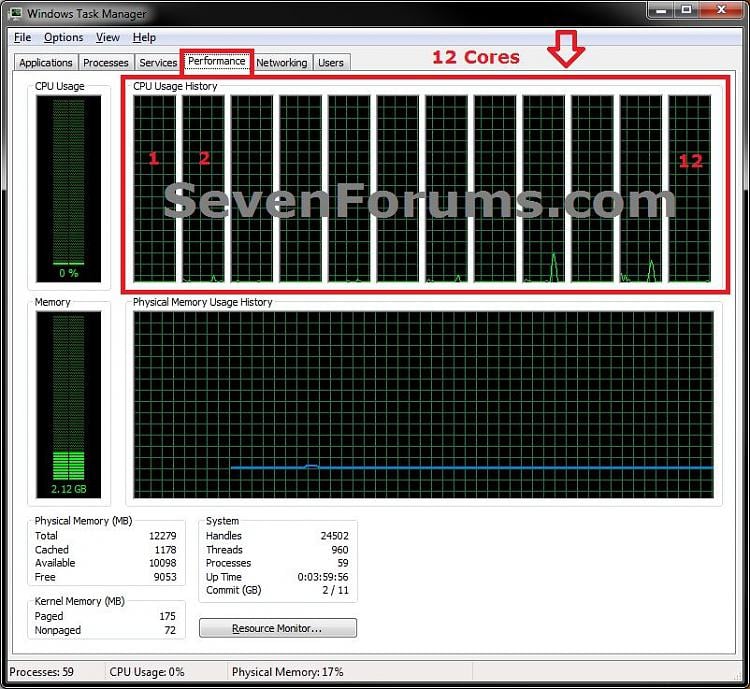The image size is (750, 689).
Task: Click the Physical Memory Usage History graph
Action: pos(423,405)
